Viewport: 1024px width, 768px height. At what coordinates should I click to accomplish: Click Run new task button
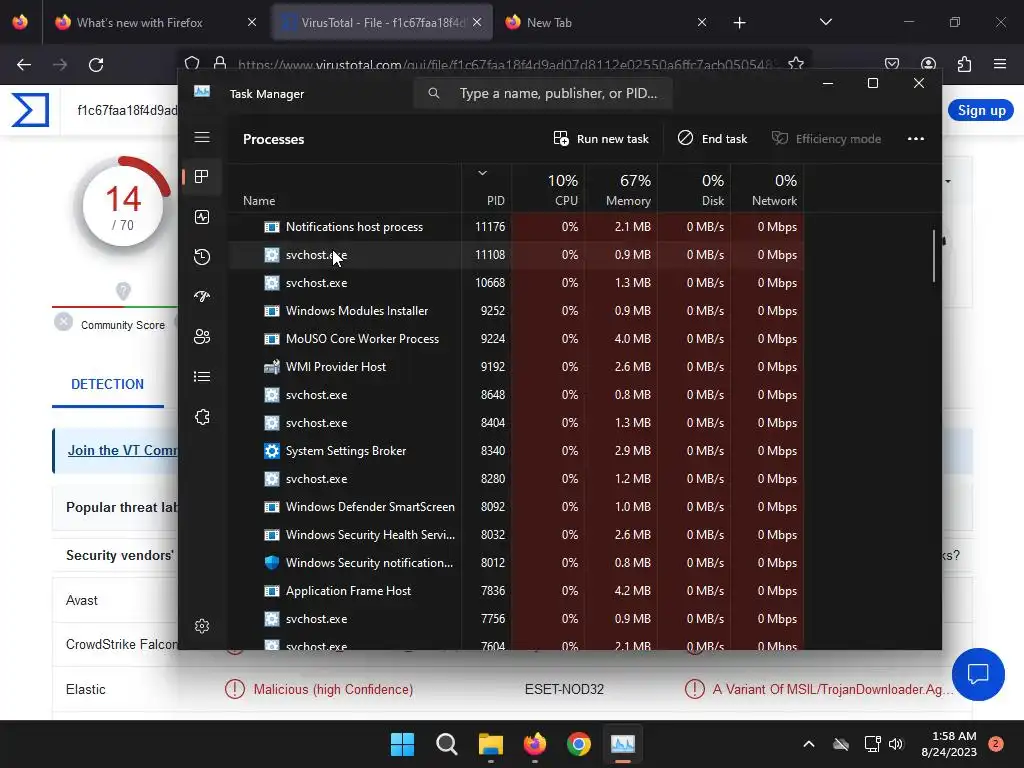601,138
